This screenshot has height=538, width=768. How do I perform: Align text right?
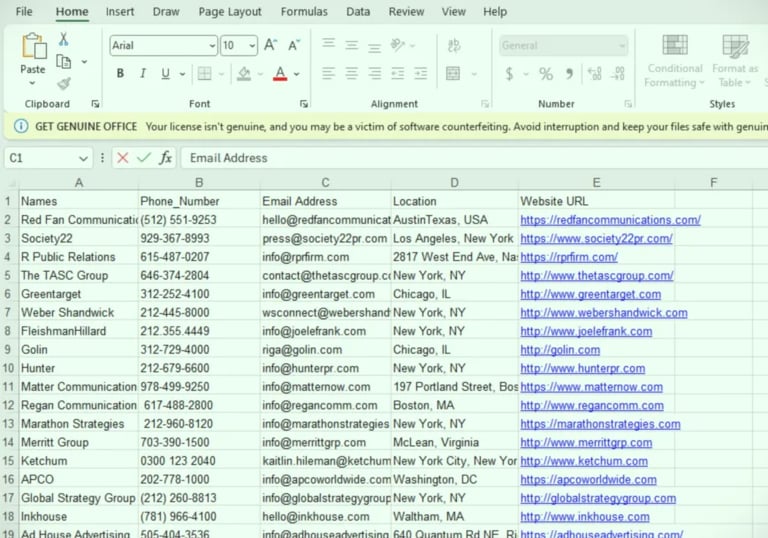click(x=375, y=73)
